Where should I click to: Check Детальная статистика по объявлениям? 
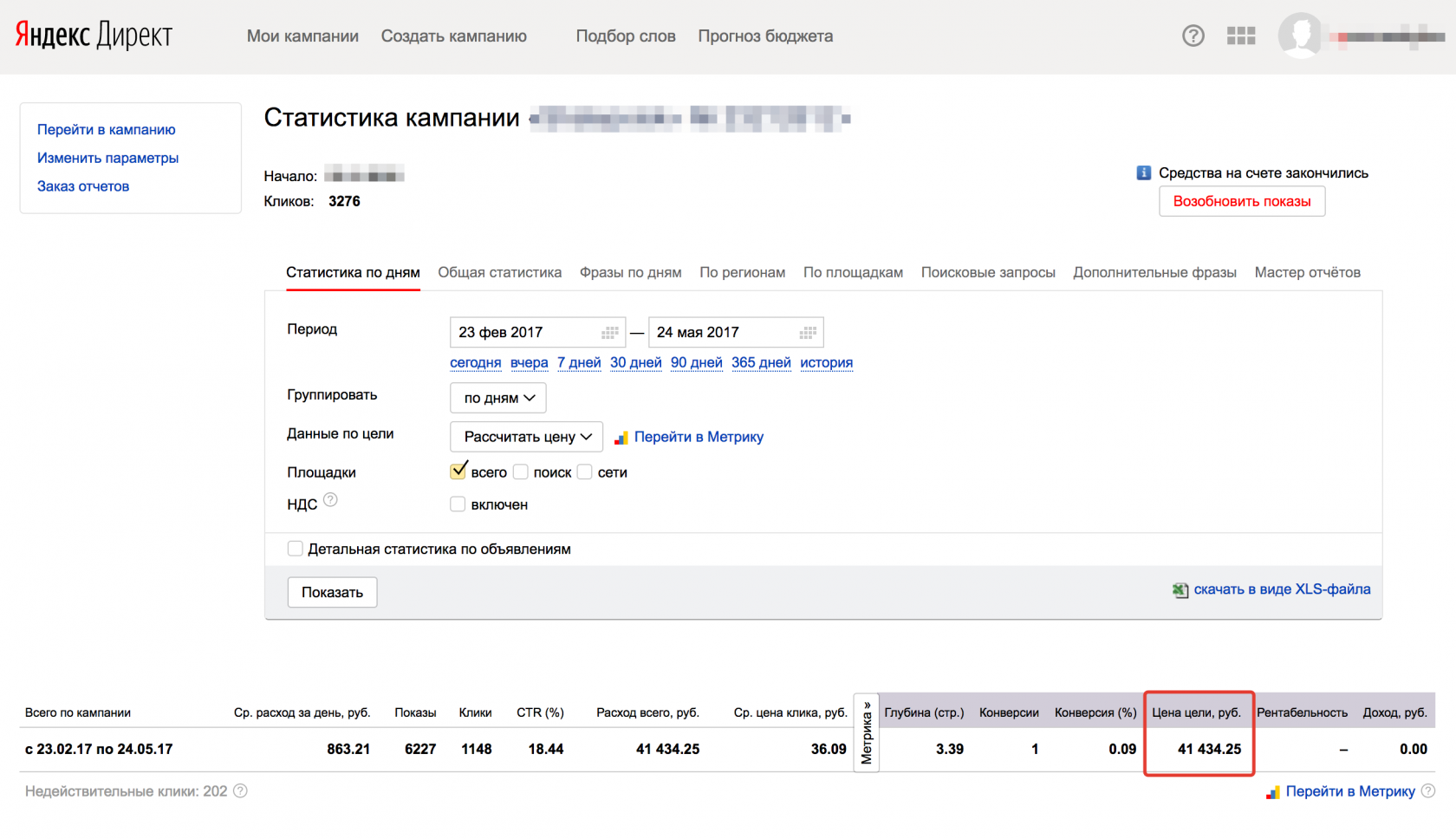pos(296,549)
